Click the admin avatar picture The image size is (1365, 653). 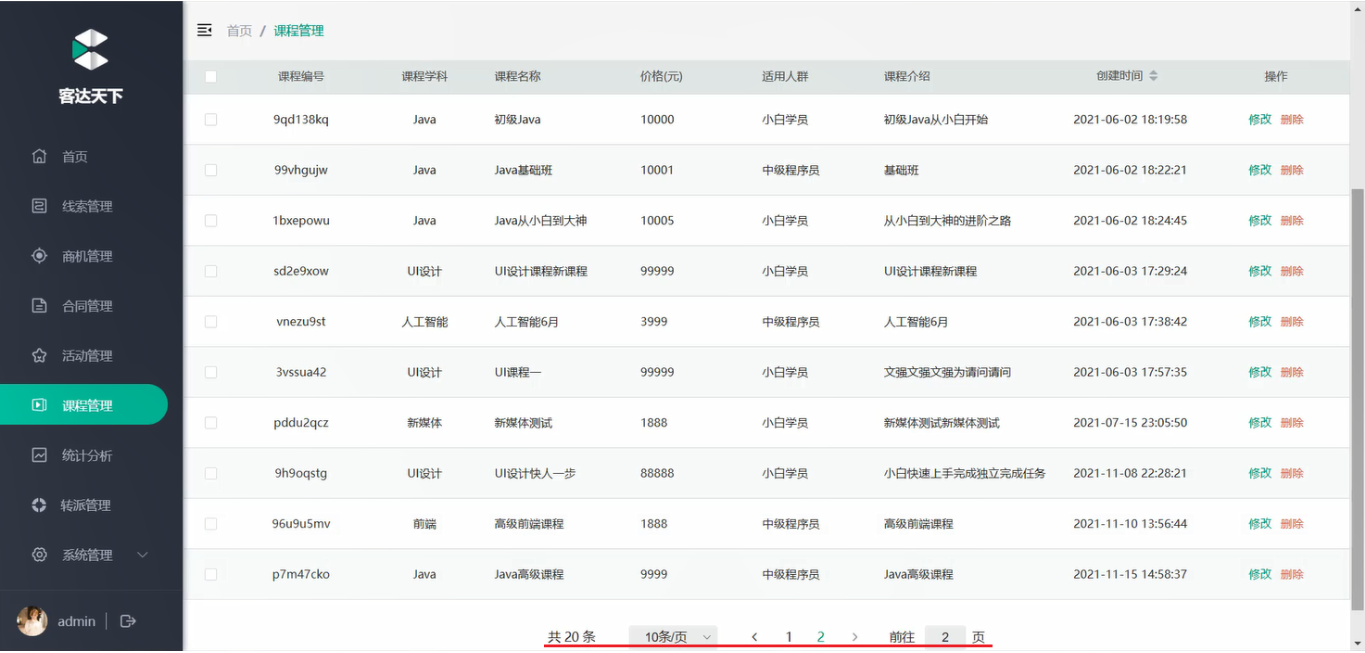pyautogui.click(x=32, y=621)
